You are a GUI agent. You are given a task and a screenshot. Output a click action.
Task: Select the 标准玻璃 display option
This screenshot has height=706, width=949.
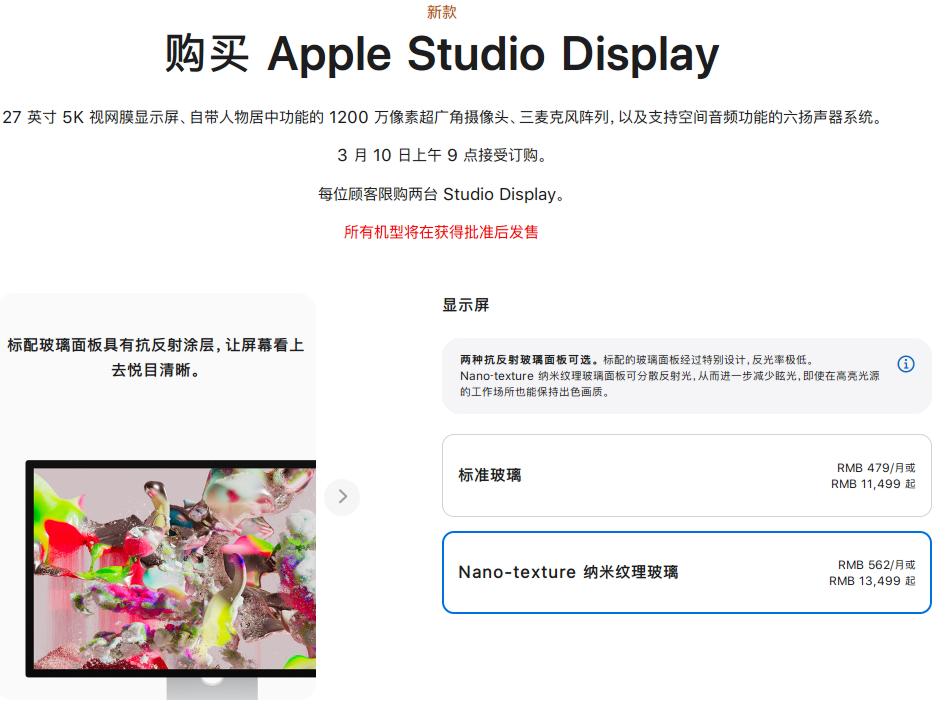click(686, 475)
